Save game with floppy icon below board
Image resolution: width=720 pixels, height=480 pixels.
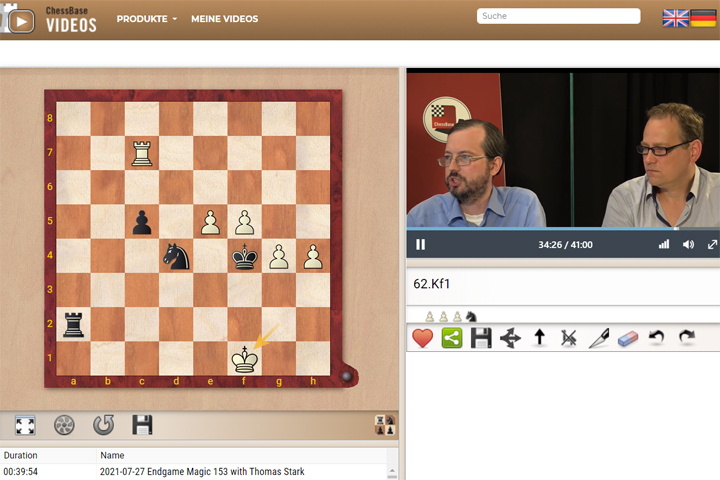[142, 425]
